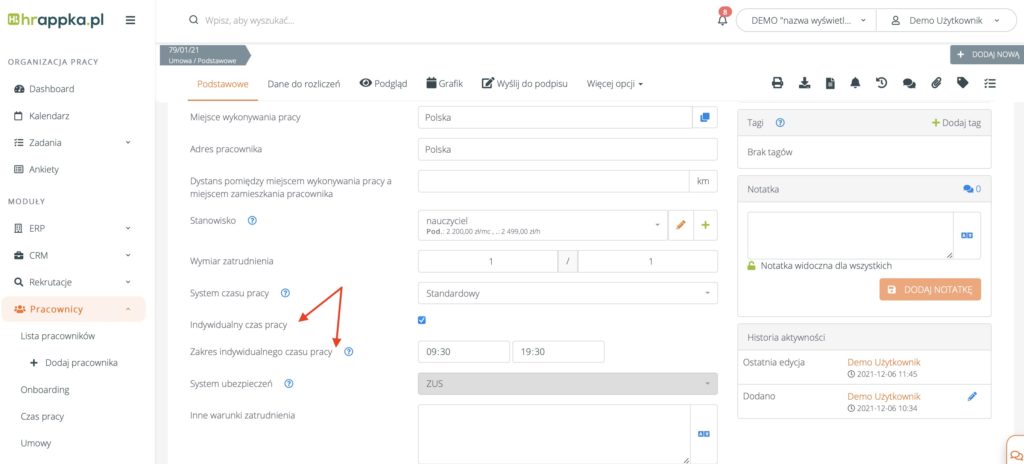This screenshot has width=1024, height=464.
Task: Open activity history clock icon
Action: [x=882, y=84]
